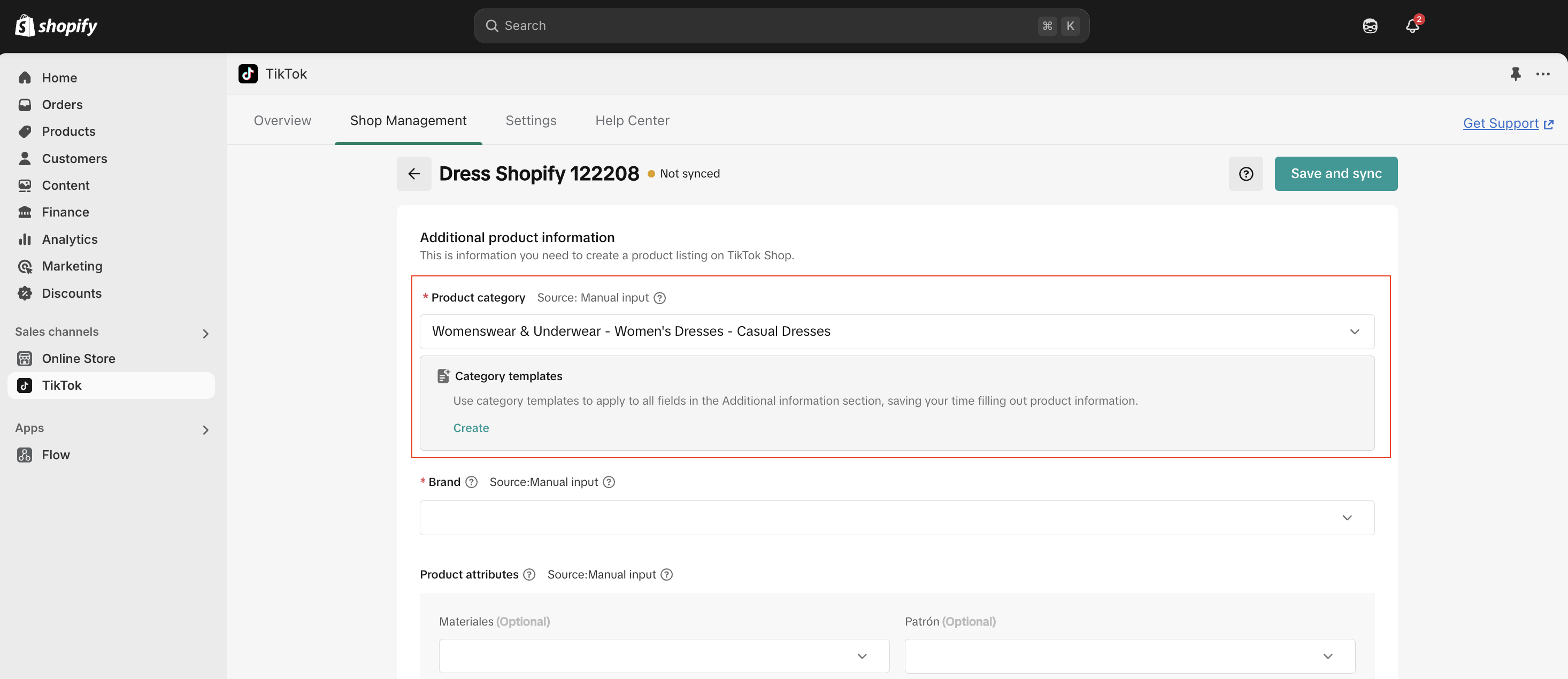The image size is (1568, 679).
Task: Expand the Sales channels section
Action: (x=205, y=334)
